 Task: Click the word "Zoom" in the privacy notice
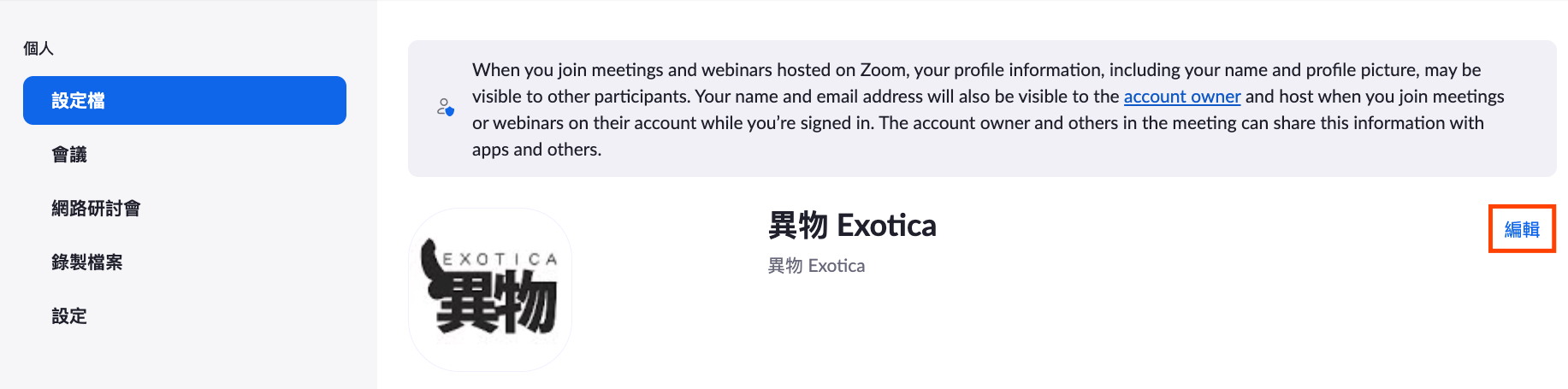(x=884, y=70)
